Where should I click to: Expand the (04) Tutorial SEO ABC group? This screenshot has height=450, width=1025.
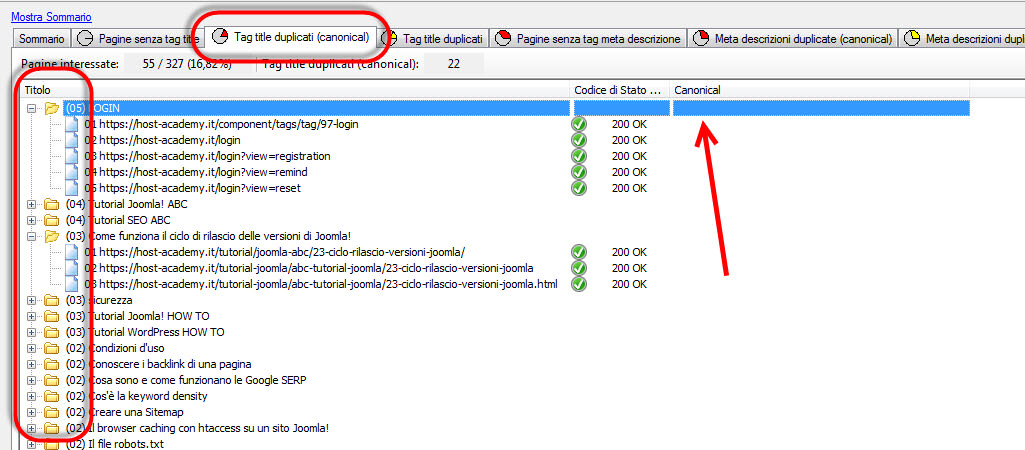31,220
